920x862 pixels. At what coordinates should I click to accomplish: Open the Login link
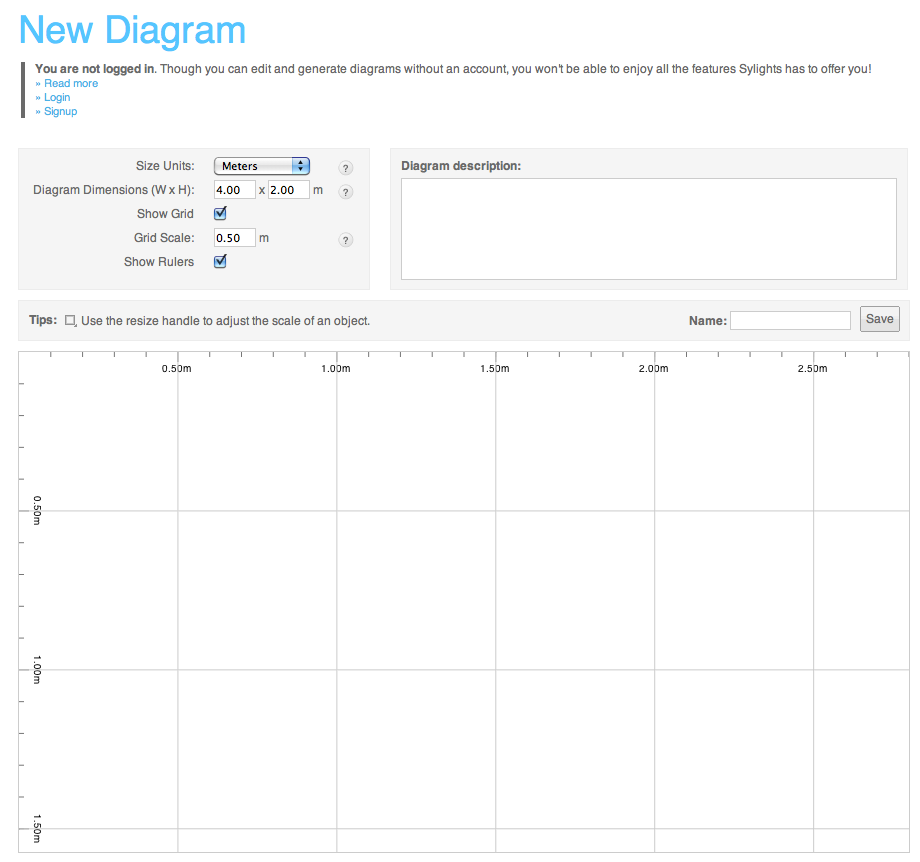(57, 97)
